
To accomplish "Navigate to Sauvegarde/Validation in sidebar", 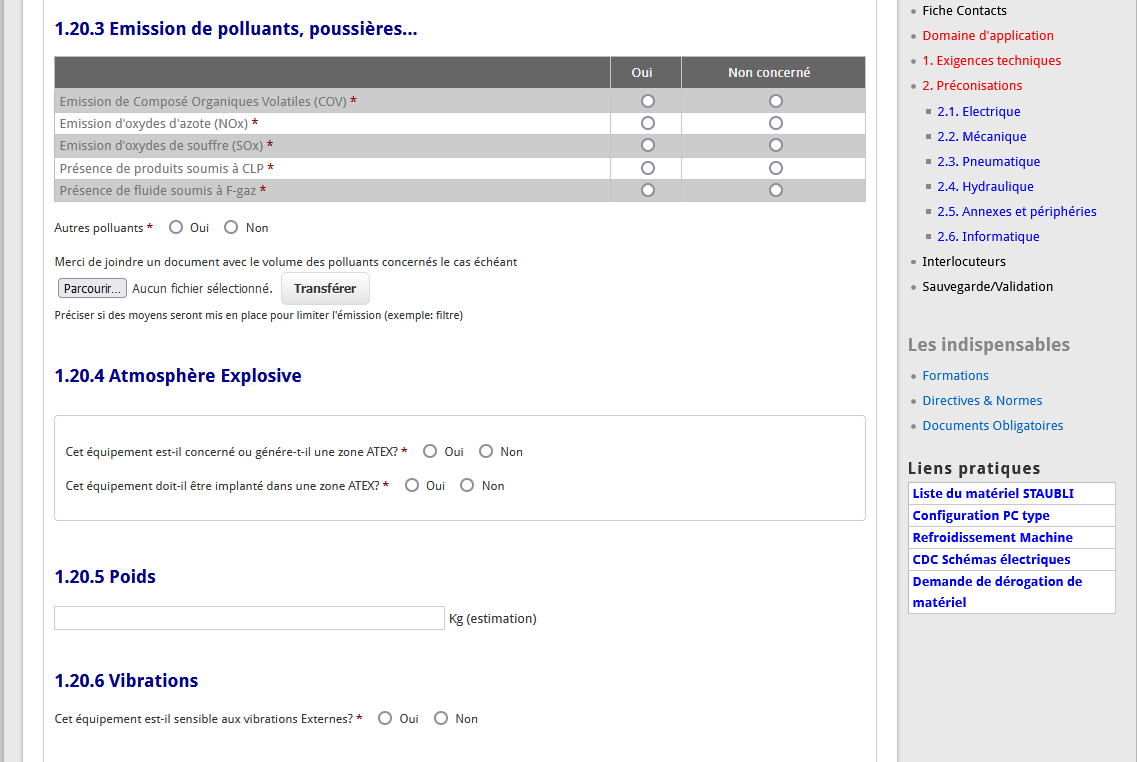I will coord(988,286).
